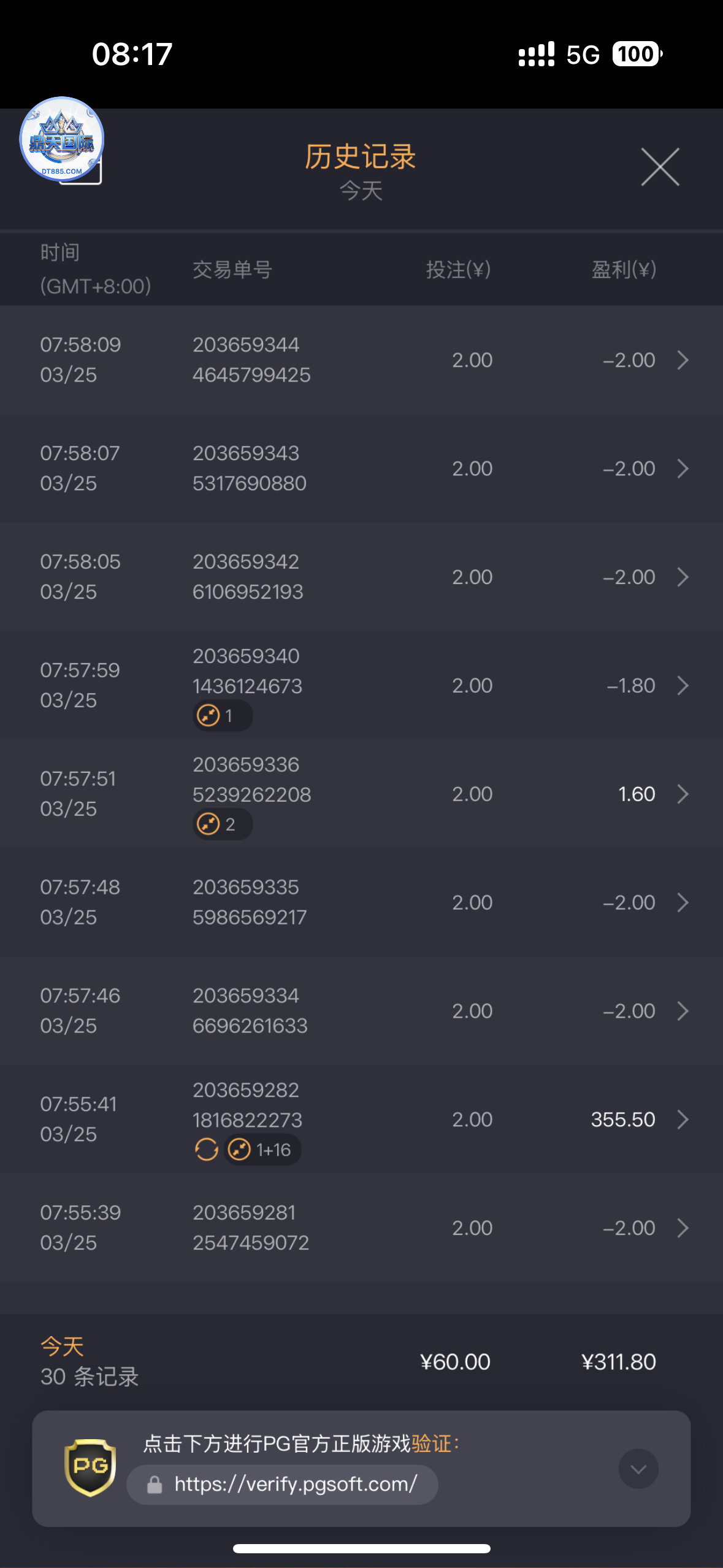Screen dimensions: 723x1568
Task: Collapse the PG verification banner with chevron
Action: click(x=638, y=1469)
